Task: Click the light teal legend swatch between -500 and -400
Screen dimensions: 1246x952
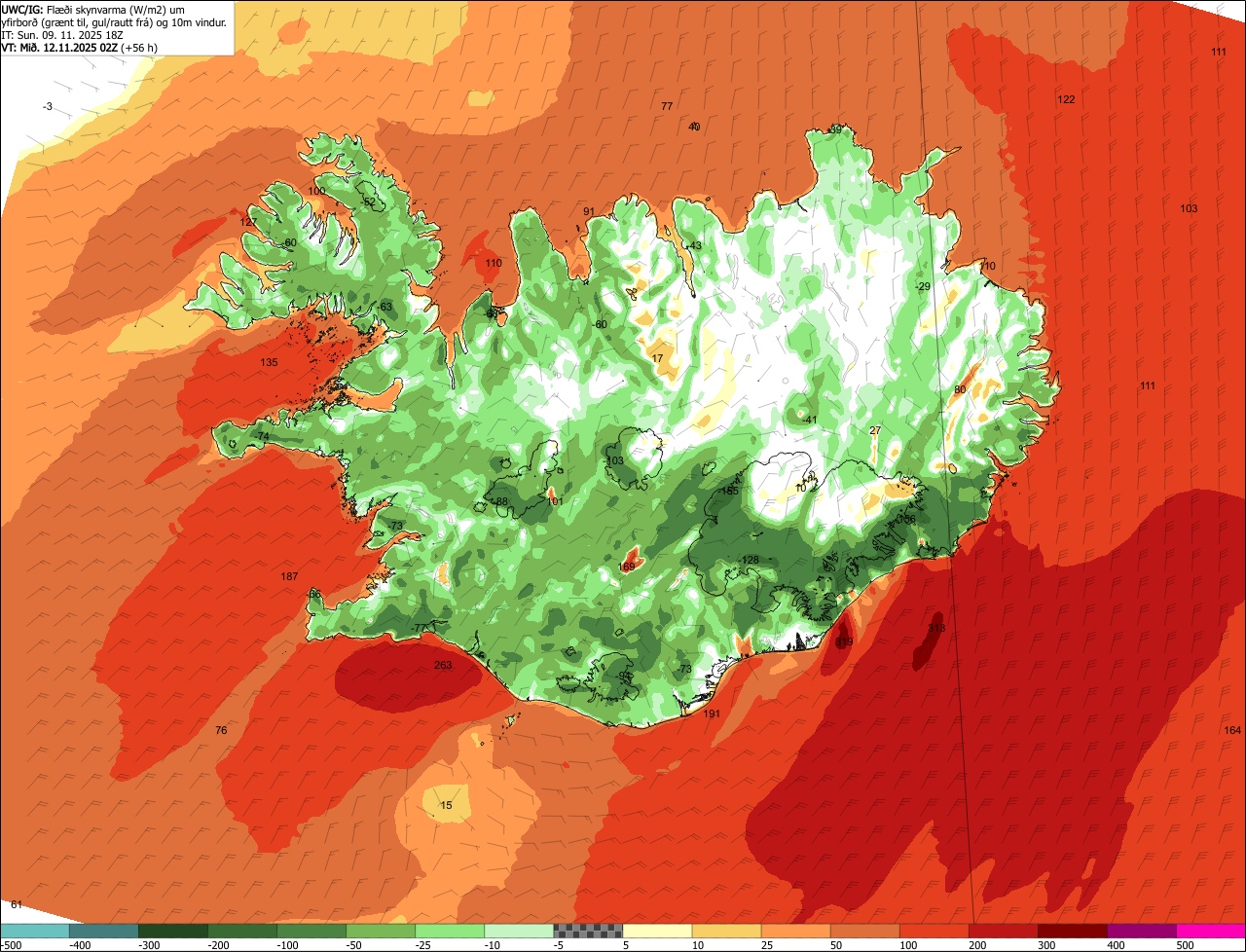Action: [34, 931]
